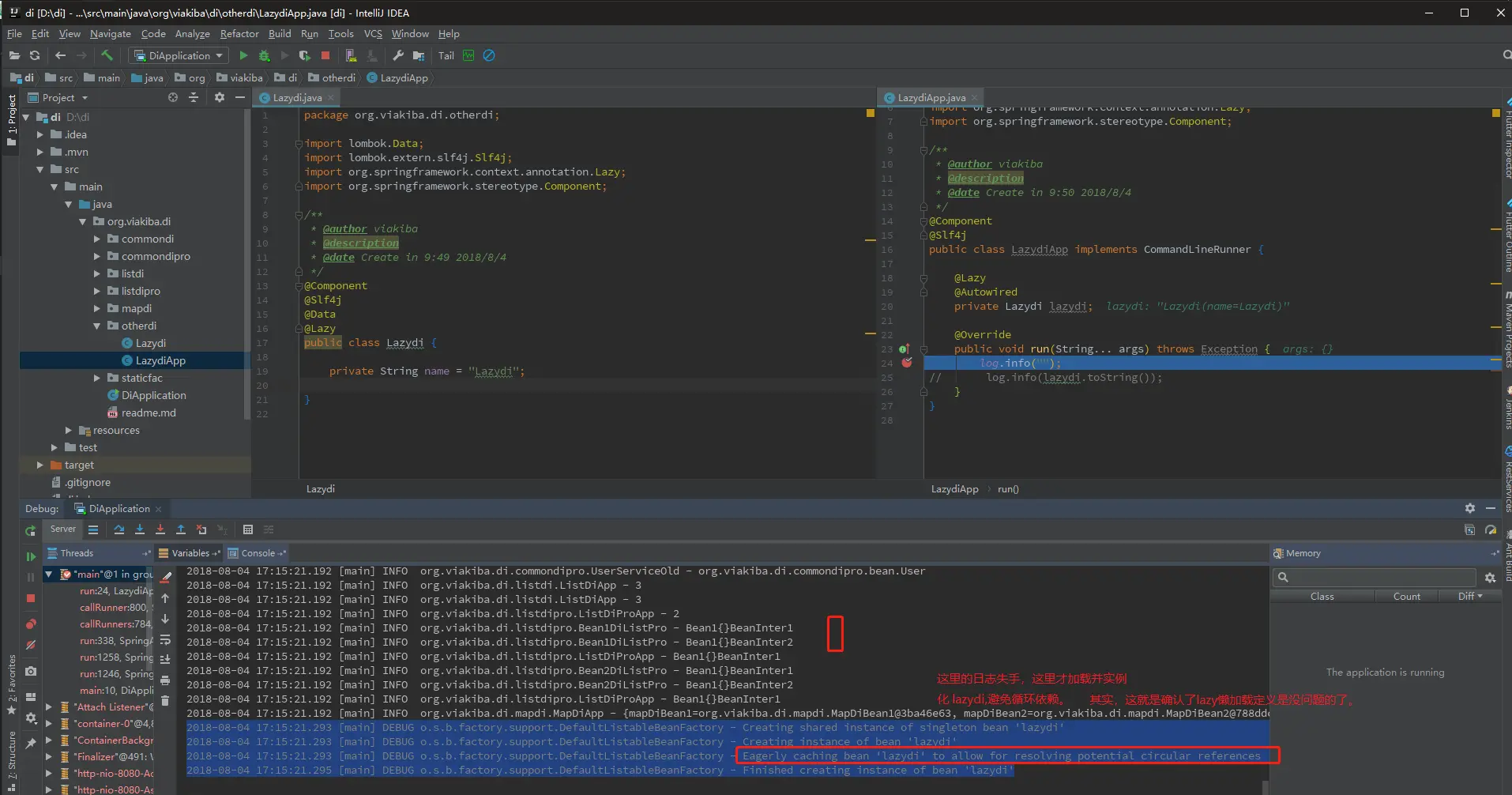The width and height of the screenshot is (1512, 795).
Task: Expand the "Attach Listener" thread node
Action: [x=49, y=707]
